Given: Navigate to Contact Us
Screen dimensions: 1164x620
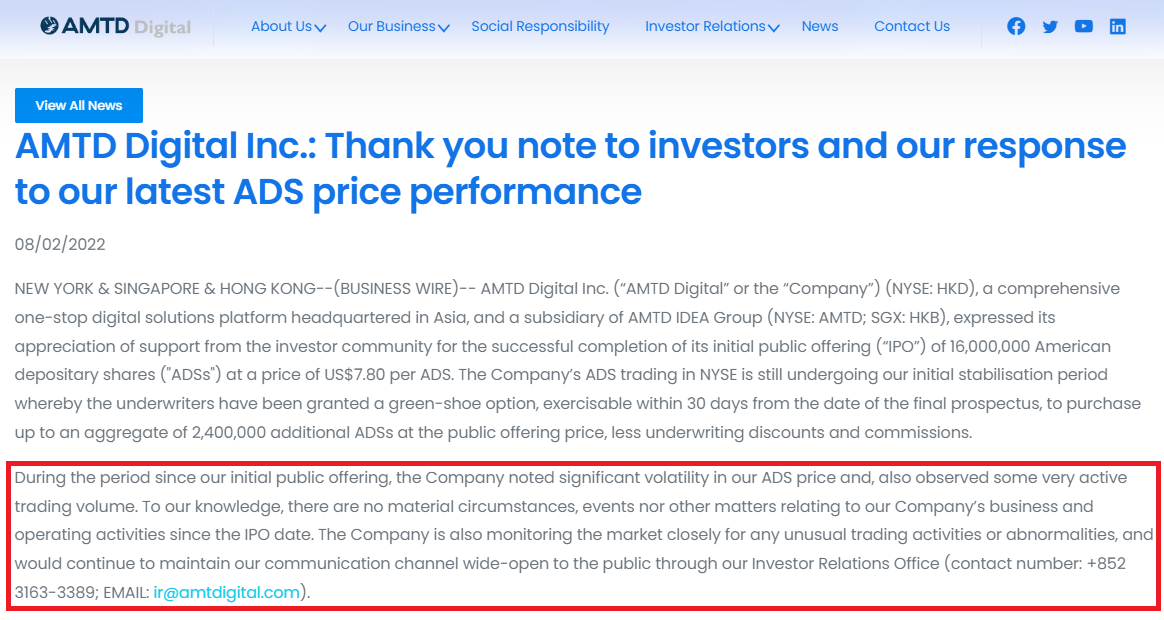Looking at the screenshot, I should tap(912, 27).
